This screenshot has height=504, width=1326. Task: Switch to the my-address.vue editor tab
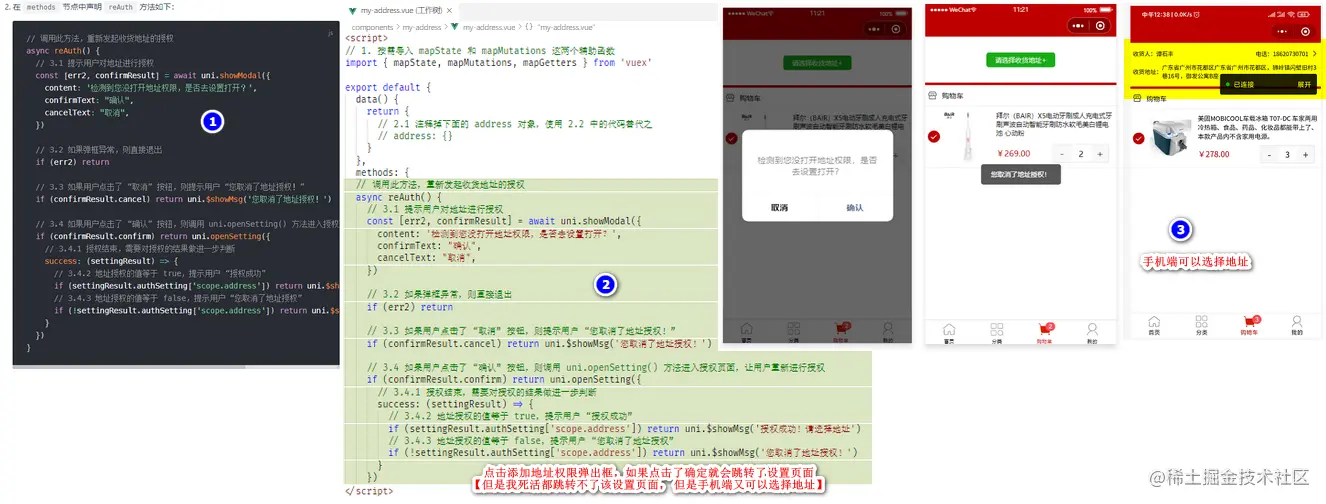click(x=400, y=10)
